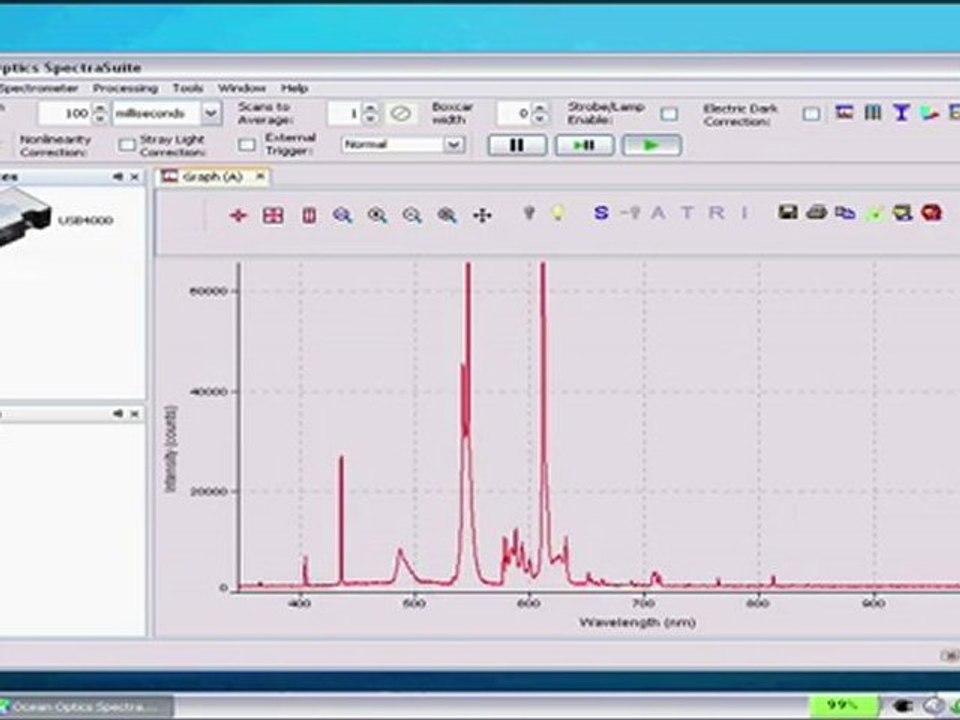960x720 pixels.
Task: Click the blue columns icon in top toolbar
Action: [872, 113]
